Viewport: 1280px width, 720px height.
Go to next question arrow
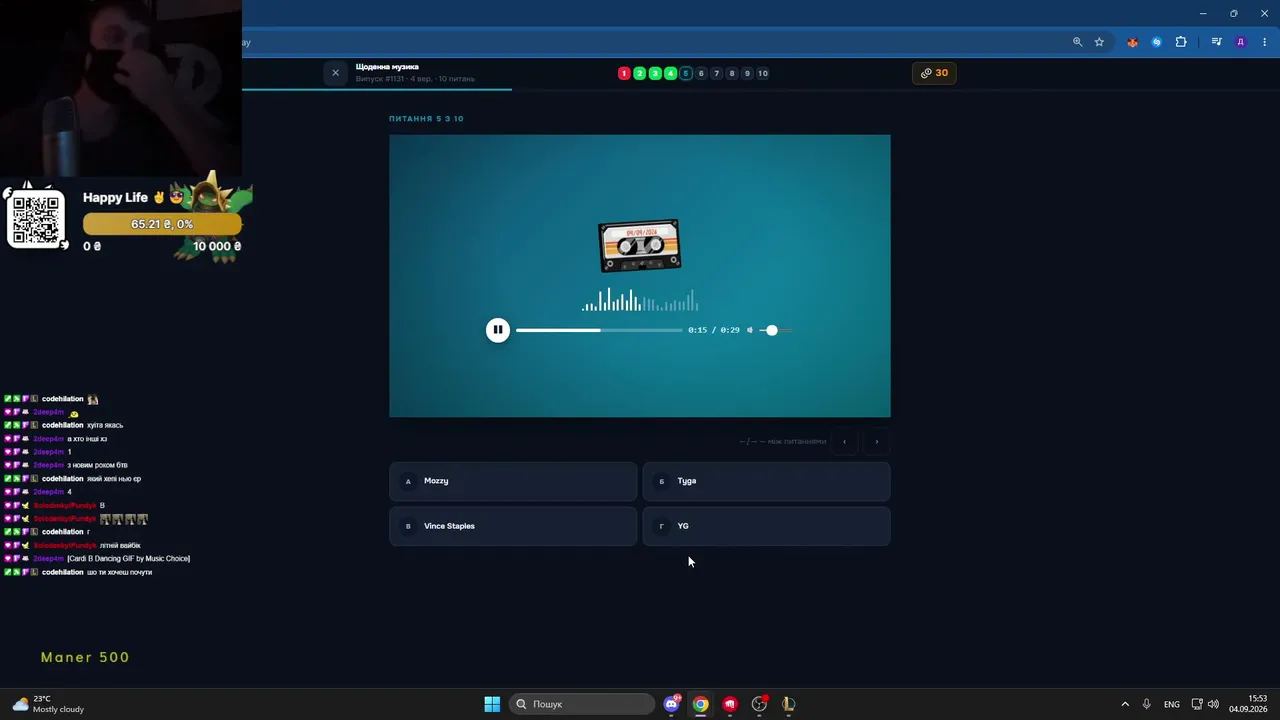[877, 441]
